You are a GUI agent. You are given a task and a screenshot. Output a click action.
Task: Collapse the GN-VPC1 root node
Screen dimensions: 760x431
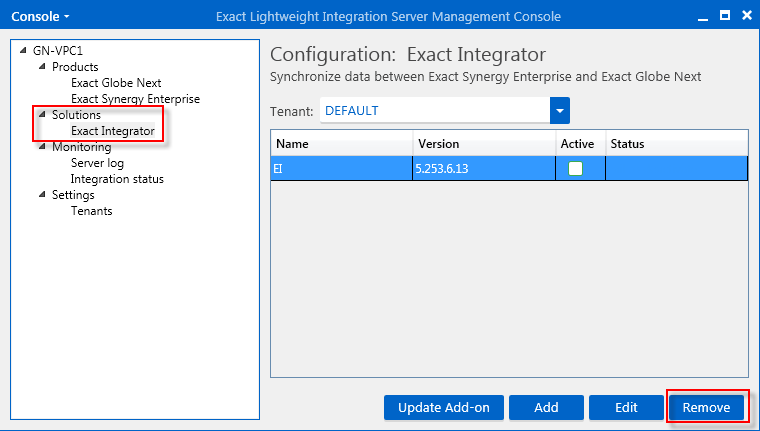(x=23, y=50)
